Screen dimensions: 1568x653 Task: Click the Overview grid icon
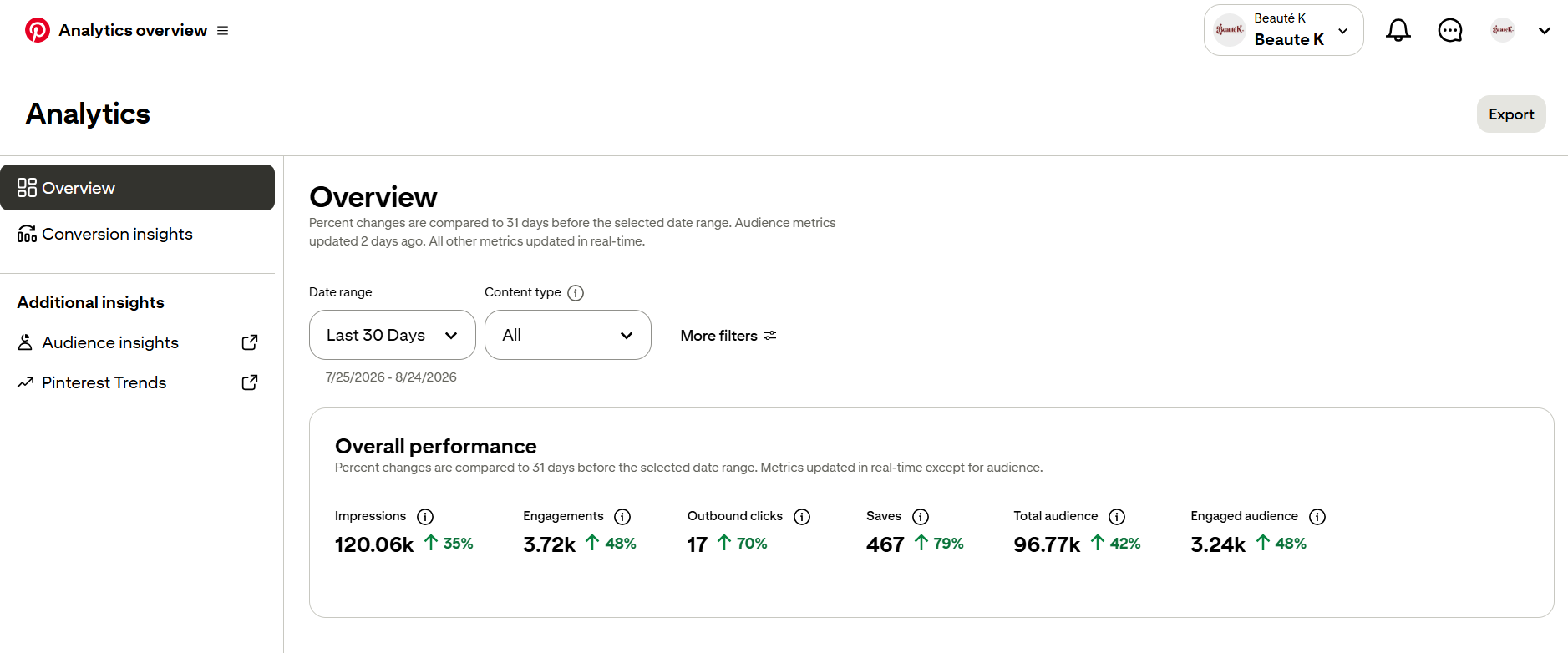(27, 188)
